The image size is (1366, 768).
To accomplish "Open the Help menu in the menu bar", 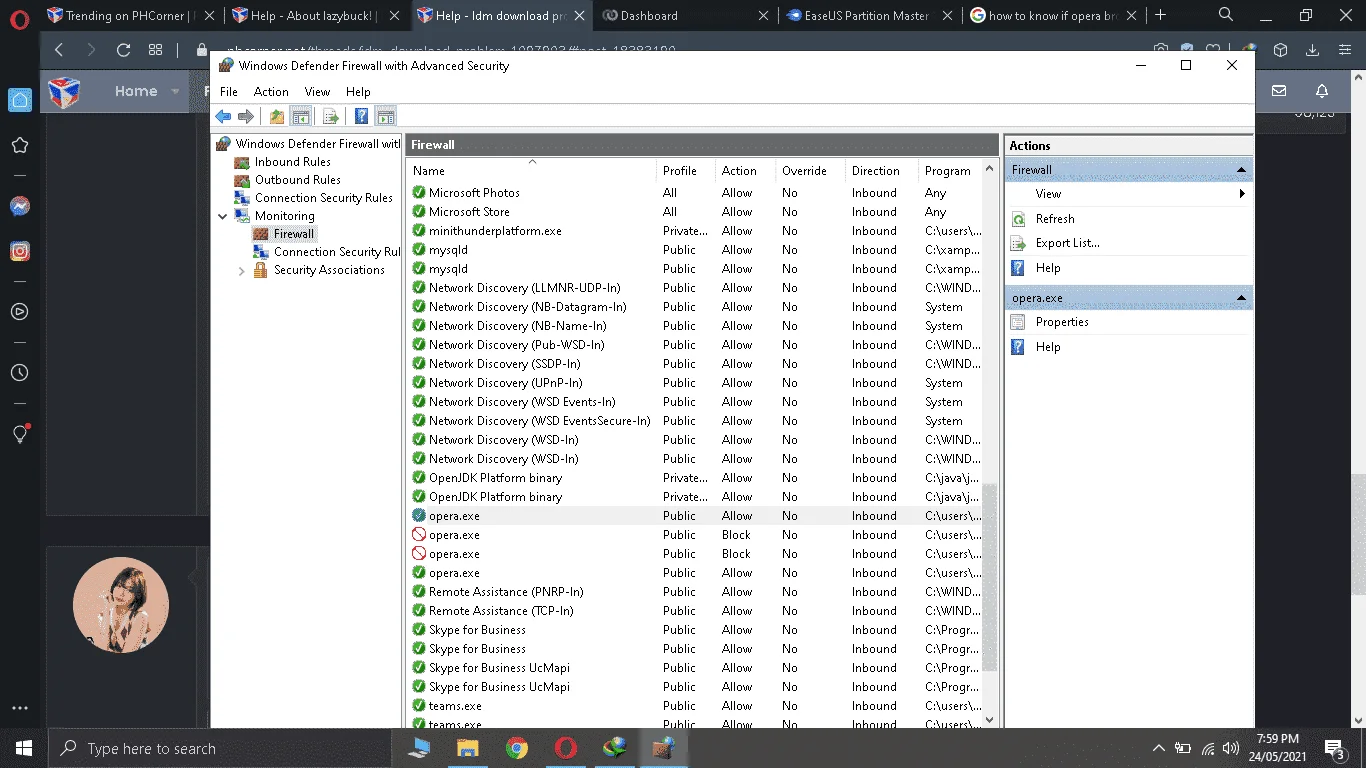I will (358, 92).
